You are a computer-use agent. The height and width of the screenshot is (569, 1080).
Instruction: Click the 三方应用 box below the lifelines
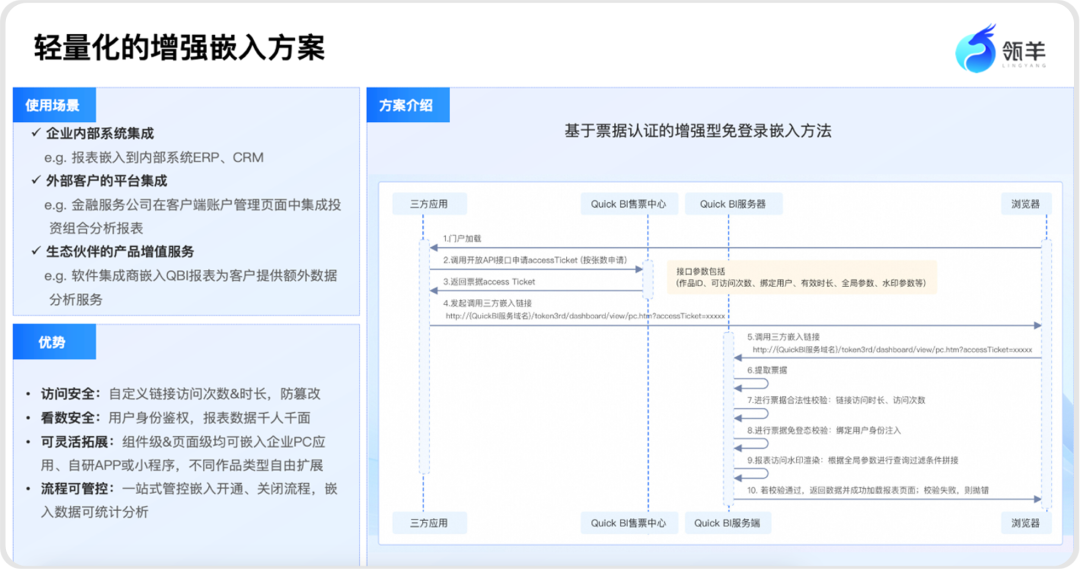click(x=429, y=523)
